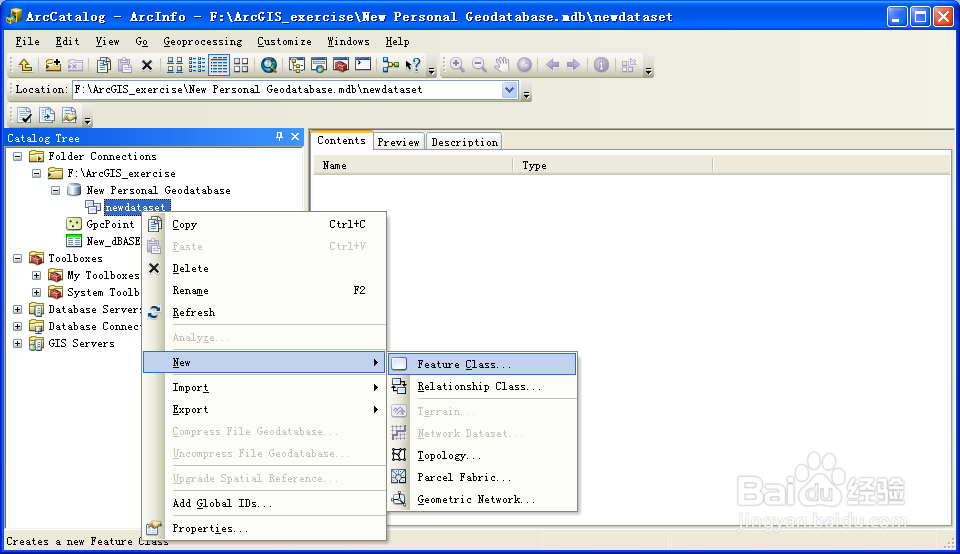
Task: Open the File menu
Action: click(28, 42)
